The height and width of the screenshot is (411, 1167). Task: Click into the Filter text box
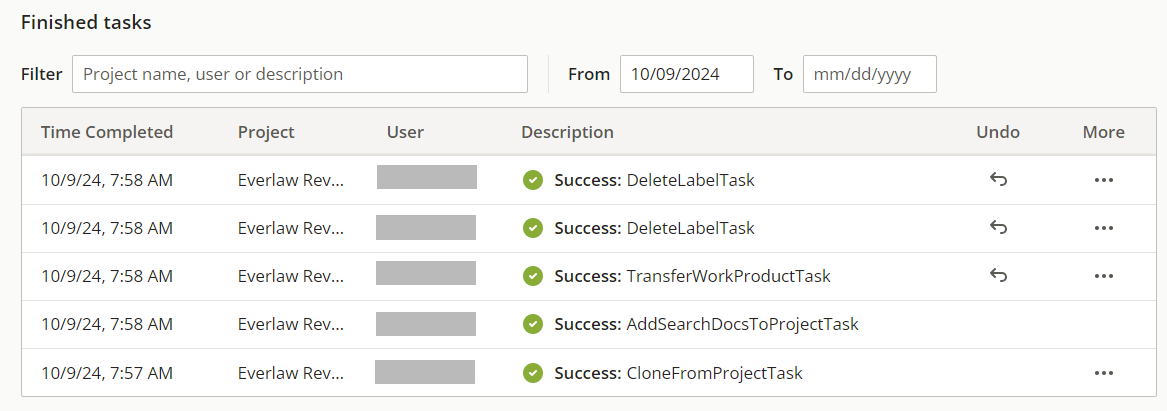pyautogui.click(x=300, y=74)
